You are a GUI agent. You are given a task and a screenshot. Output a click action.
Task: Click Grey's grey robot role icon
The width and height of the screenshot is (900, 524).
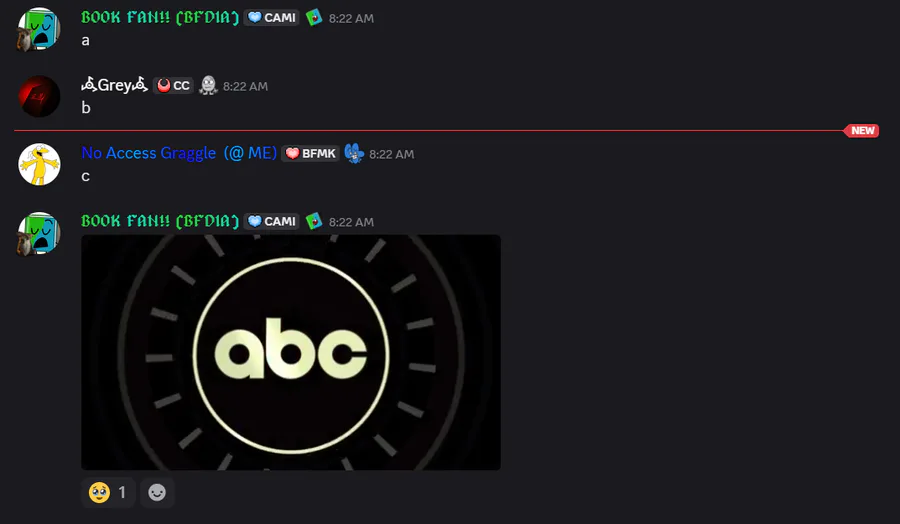208,86
